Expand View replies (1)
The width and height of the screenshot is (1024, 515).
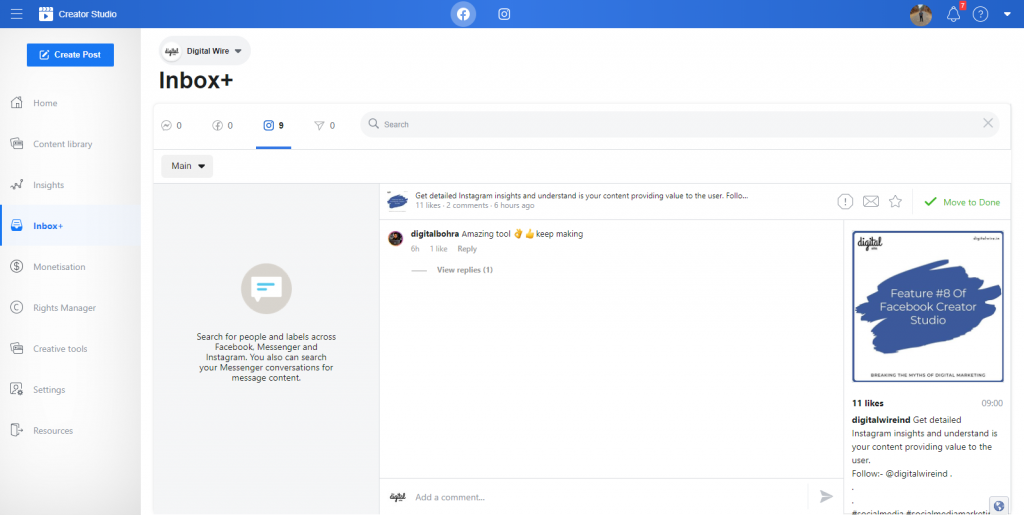coord(464,270)
